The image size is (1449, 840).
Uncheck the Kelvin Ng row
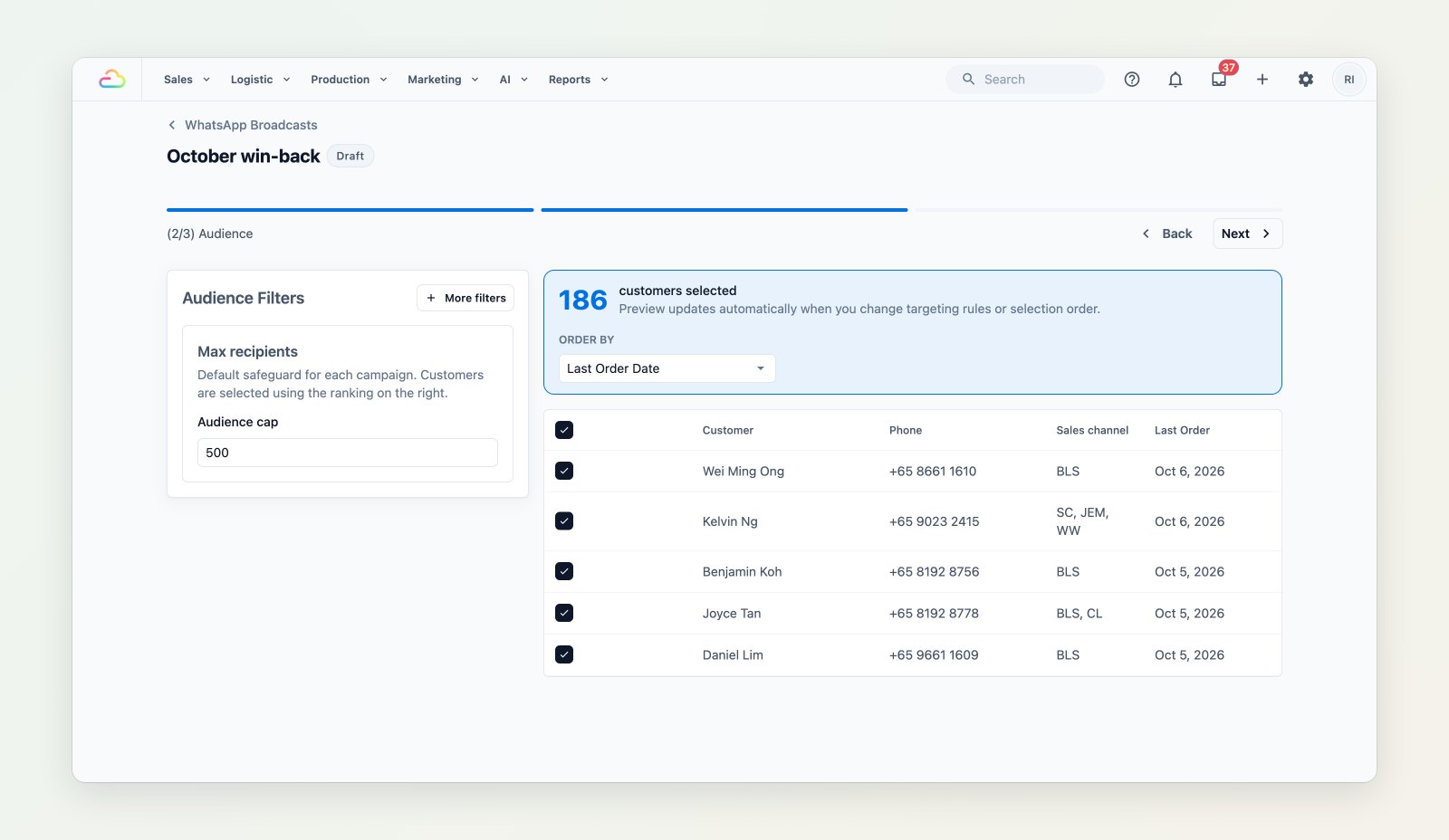564,521
